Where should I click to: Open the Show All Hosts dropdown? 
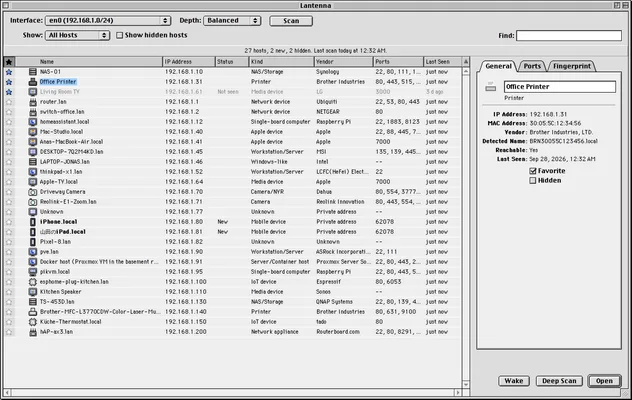pos(77,35)
